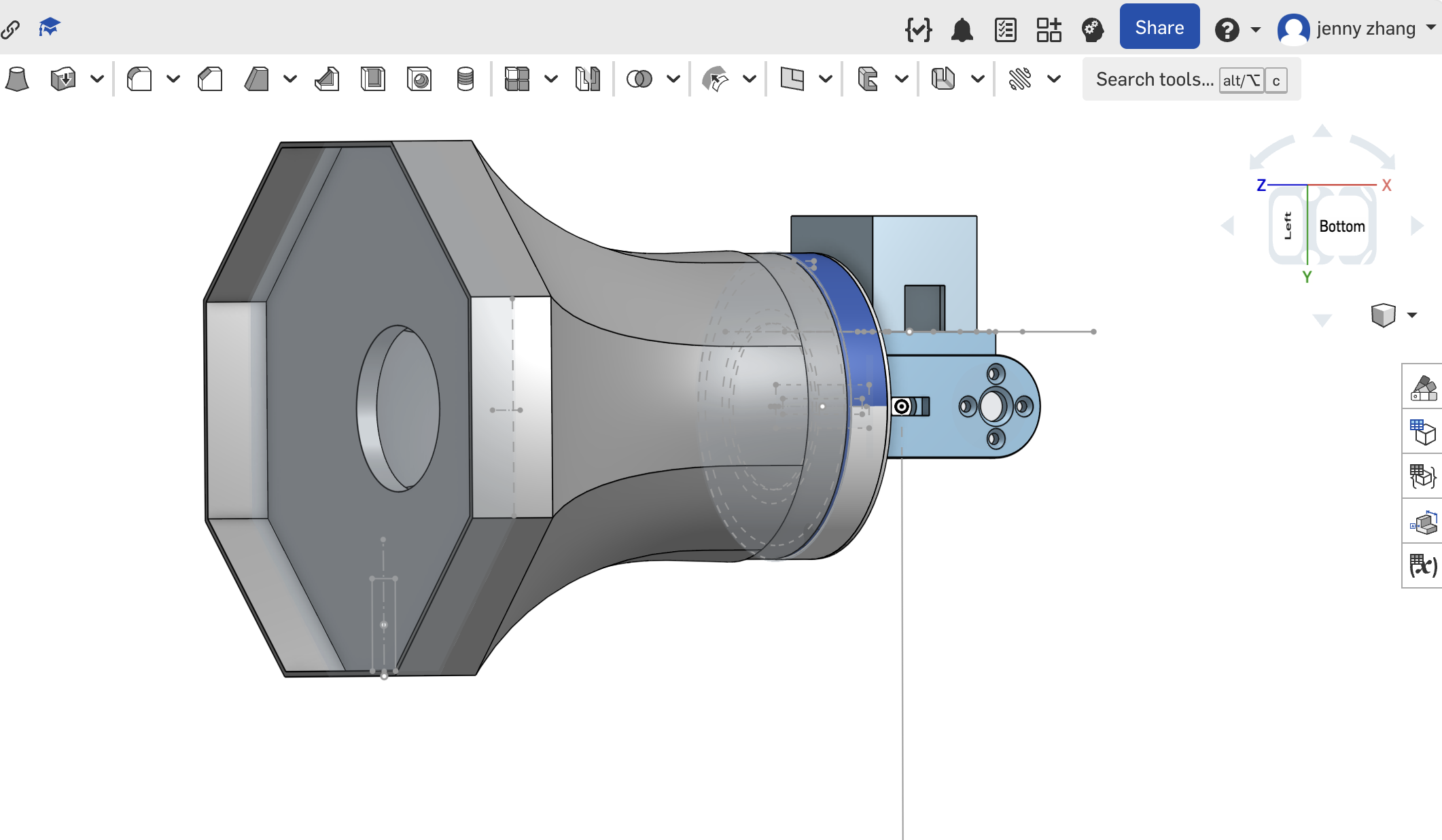Image resolution: width=1442 pixels, height=840 pixels.
Task: Copy document link with chain icon
Action: (10, 29)
